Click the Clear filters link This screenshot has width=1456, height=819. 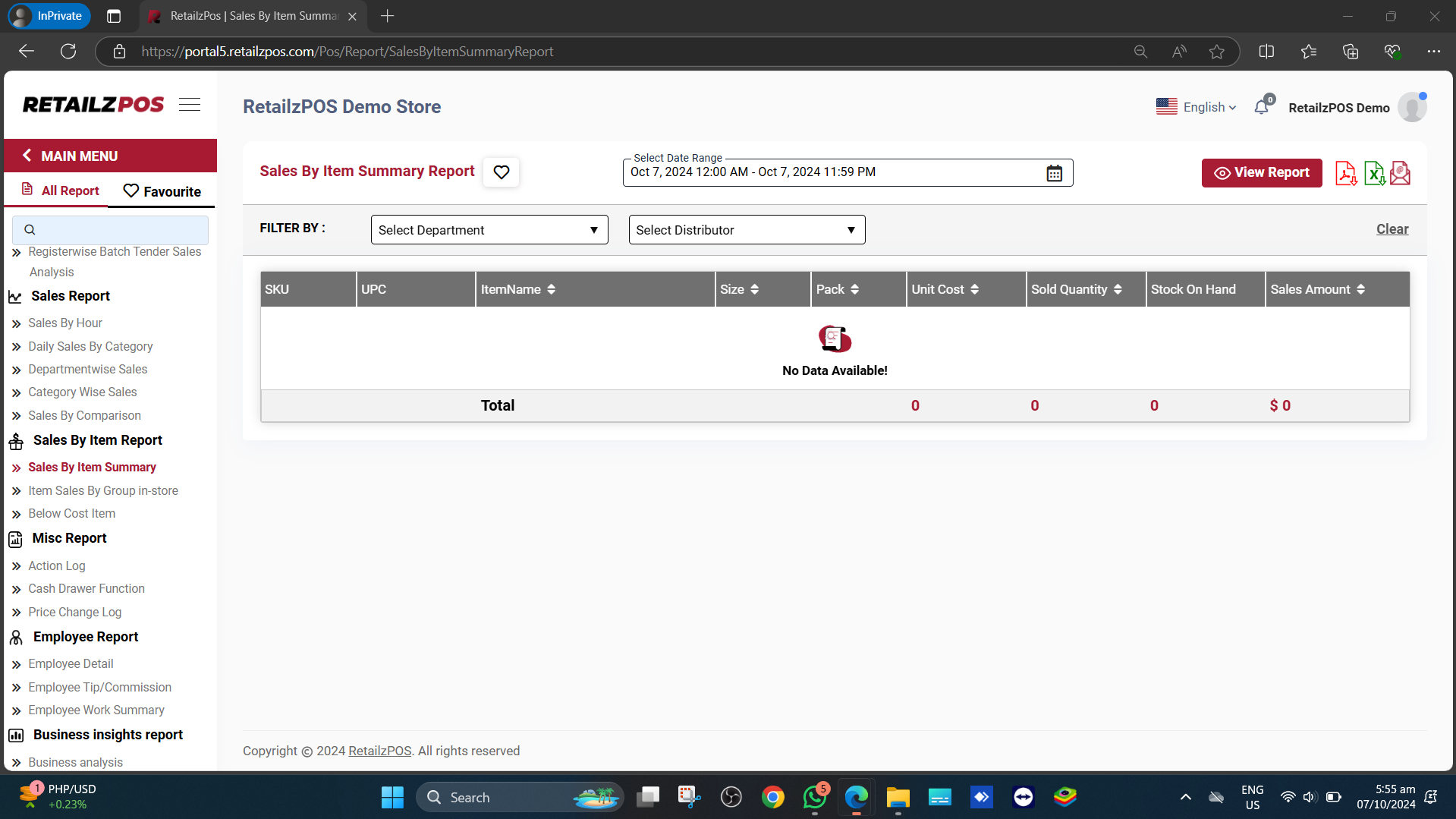(x=1392, y=229)
